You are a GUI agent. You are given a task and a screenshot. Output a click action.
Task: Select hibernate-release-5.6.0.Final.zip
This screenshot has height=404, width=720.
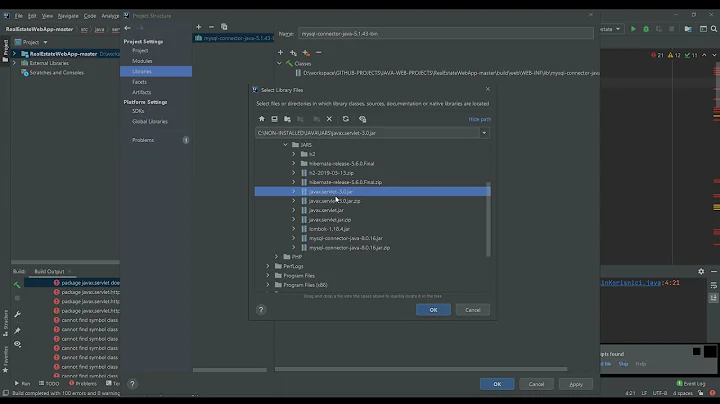click(x=345, y=182)
